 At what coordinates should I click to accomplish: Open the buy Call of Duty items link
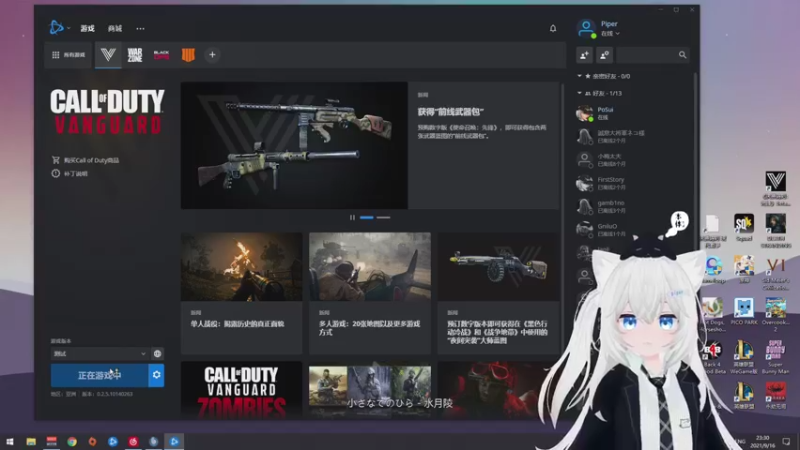[x=85, y=160]
